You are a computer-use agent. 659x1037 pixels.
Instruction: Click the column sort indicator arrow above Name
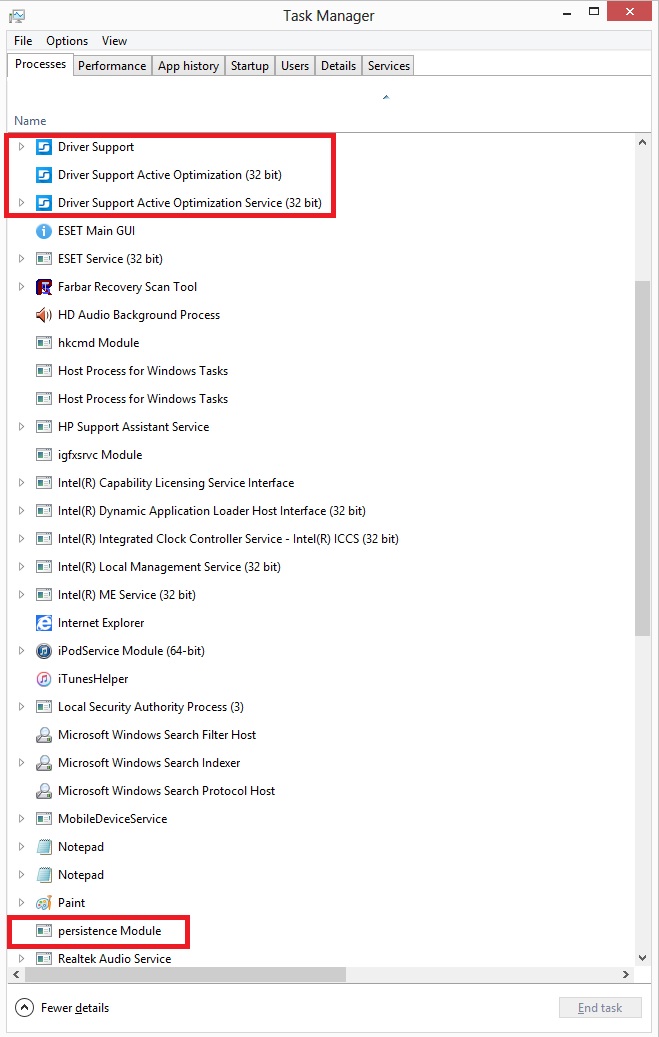(x=386, y=97)
